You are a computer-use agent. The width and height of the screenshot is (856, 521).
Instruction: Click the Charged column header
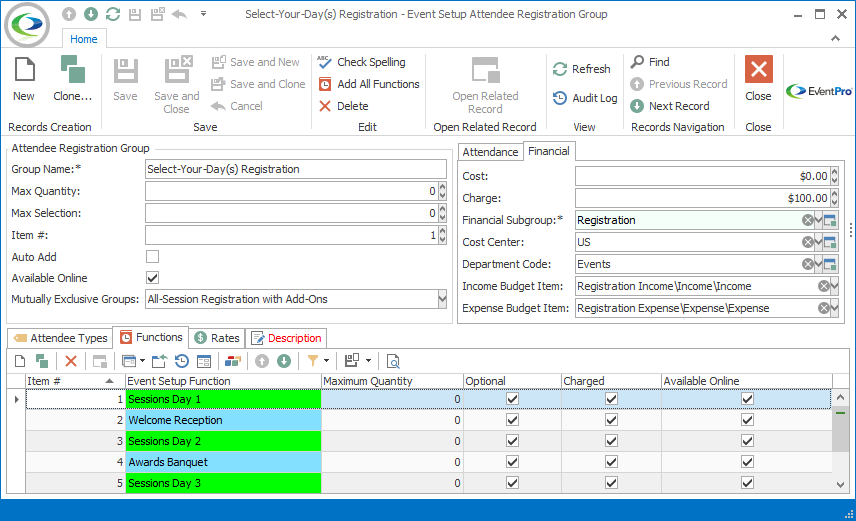611,381
